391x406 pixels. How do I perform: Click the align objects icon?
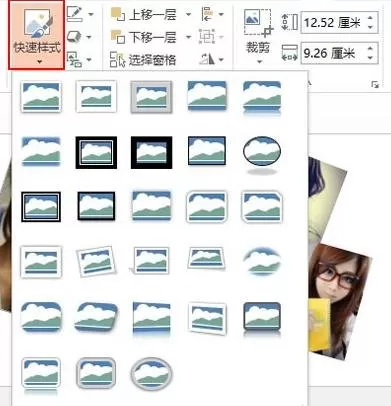[x=207, y=14]
